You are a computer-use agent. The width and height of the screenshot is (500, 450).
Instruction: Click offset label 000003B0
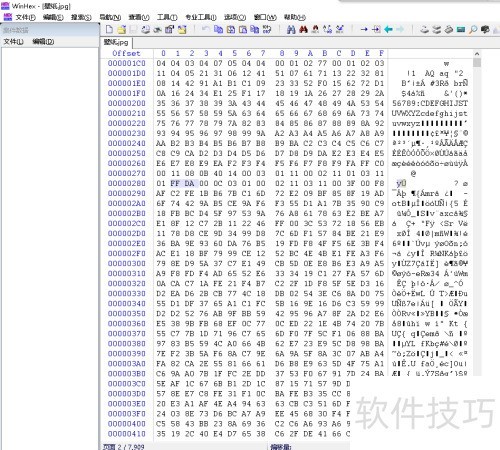tap(127, 374)
